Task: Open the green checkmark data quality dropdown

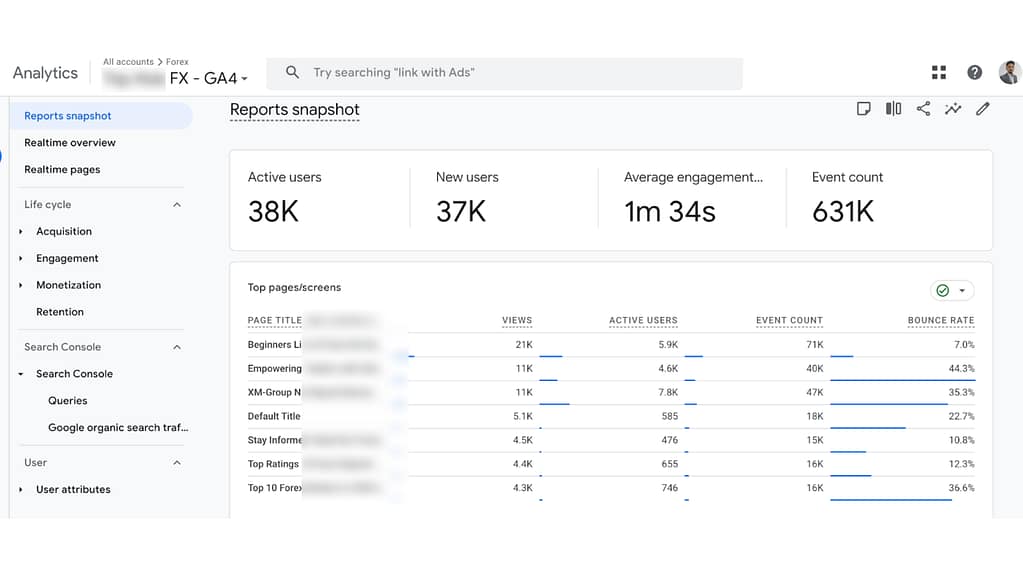Action: point(951,291)
